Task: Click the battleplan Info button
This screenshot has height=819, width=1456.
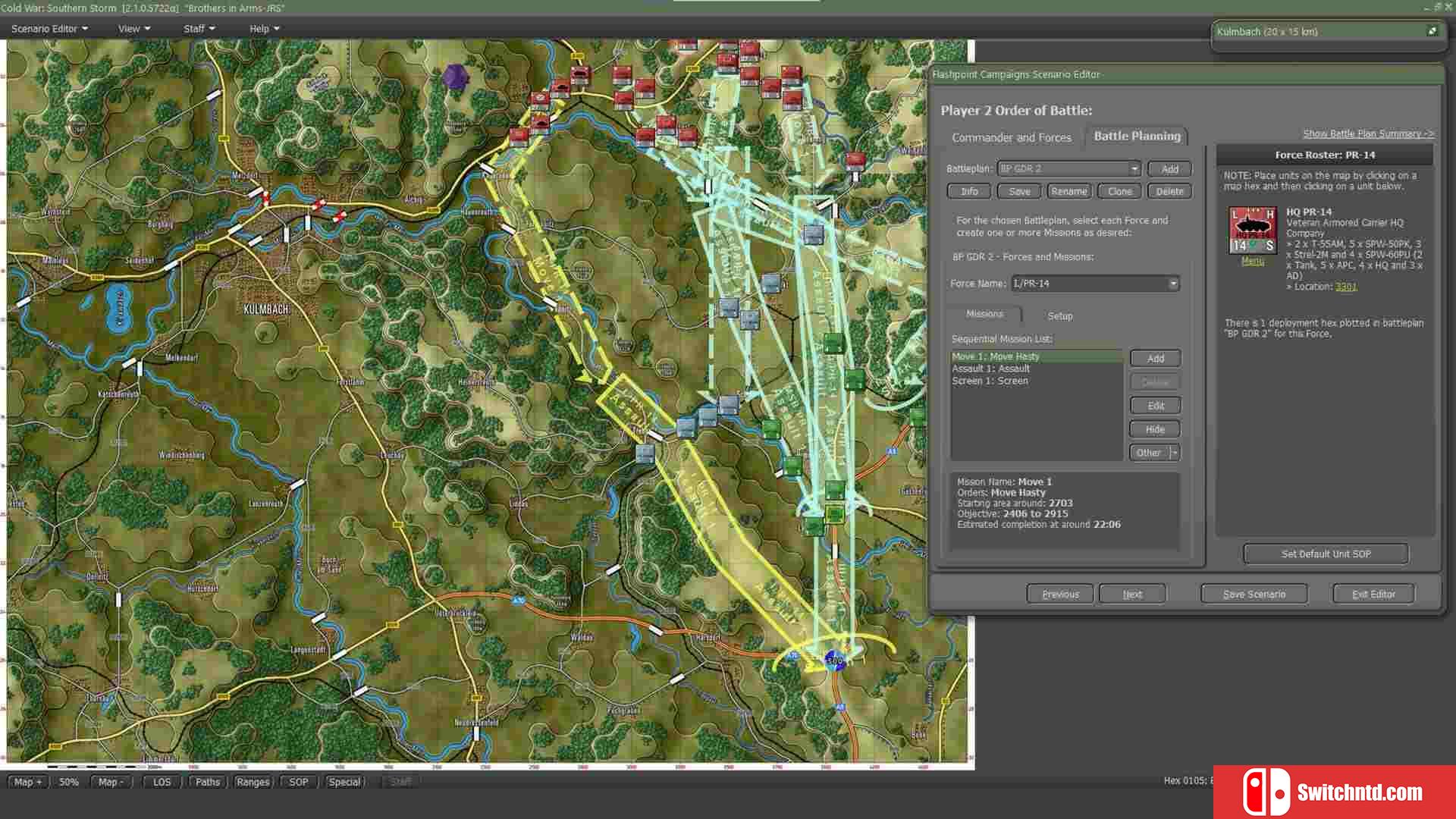Action: tap(969, 192)
